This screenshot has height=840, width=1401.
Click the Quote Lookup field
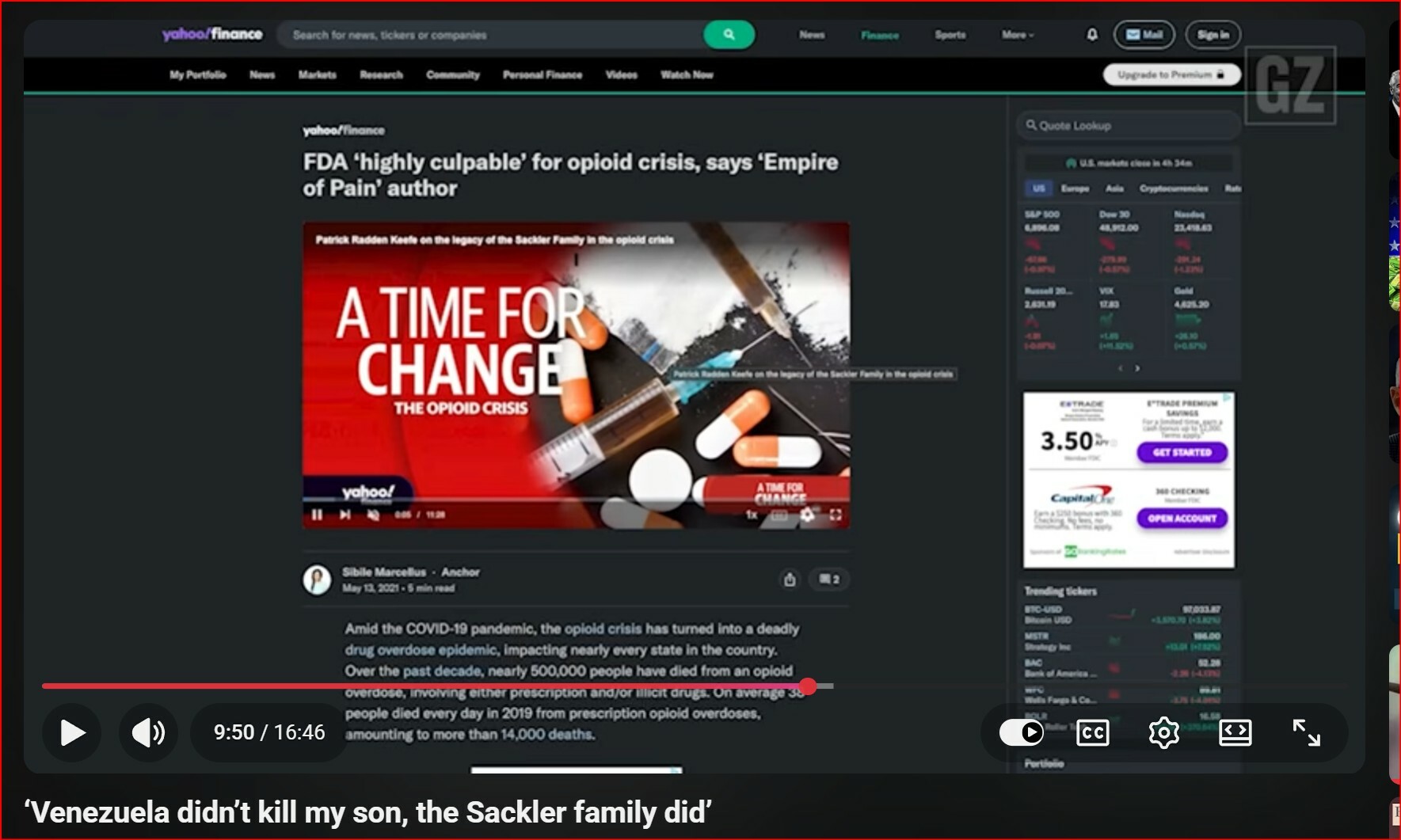[1128, 125]
